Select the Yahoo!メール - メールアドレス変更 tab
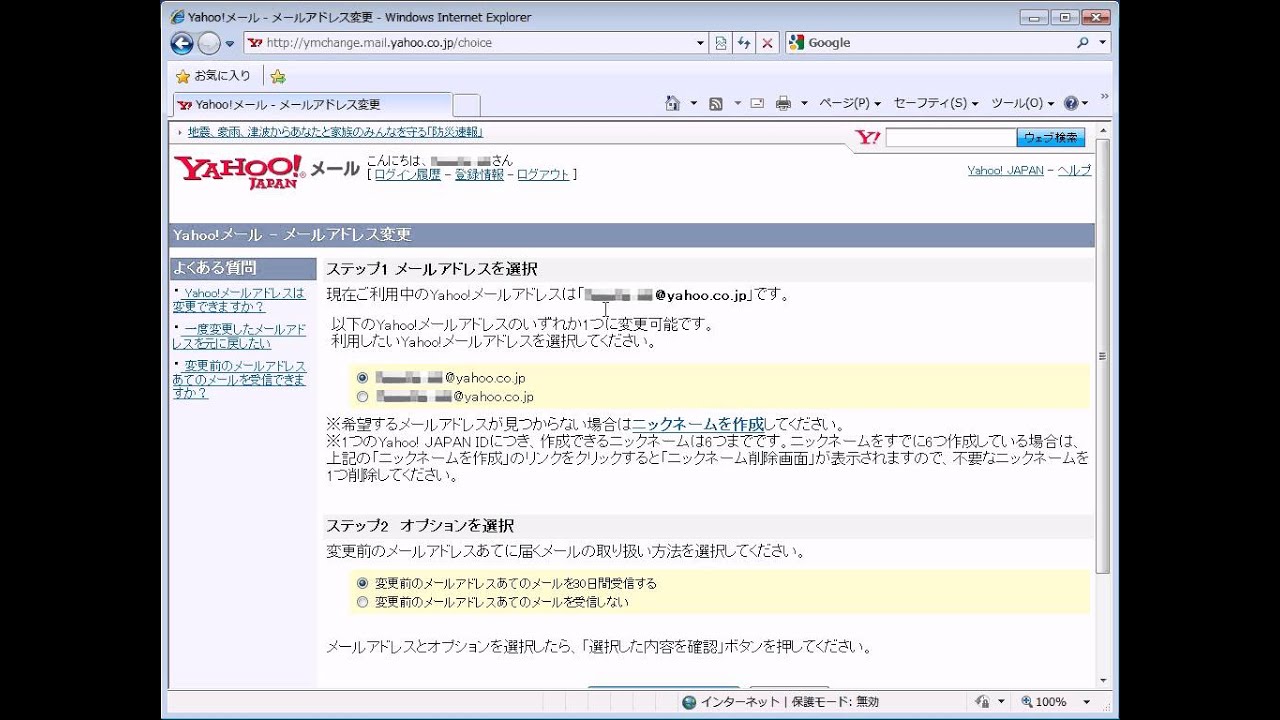 tap(312, 104)
